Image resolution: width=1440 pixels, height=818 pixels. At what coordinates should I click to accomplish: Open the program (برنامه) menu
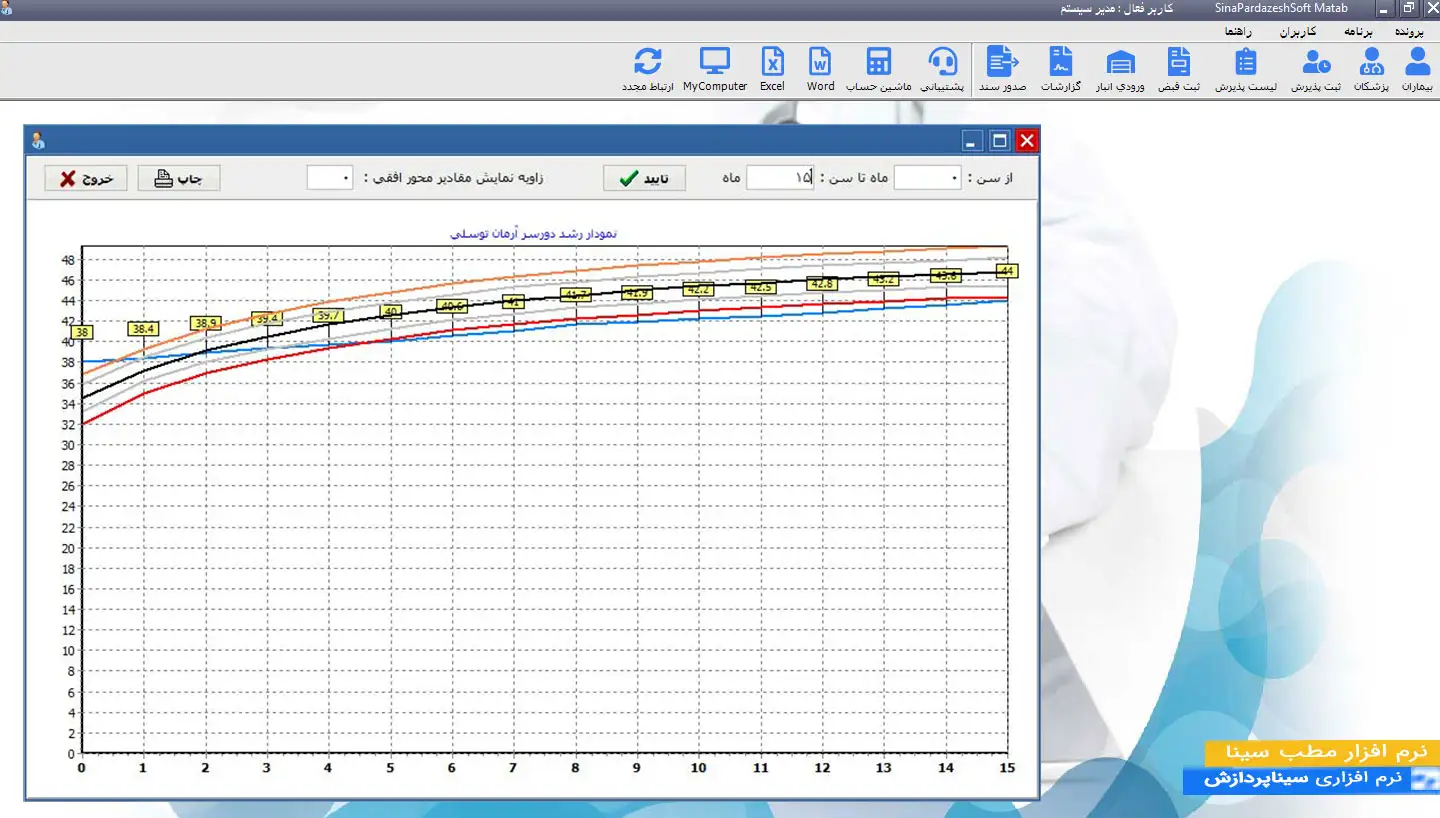(x=1360, y=32)
